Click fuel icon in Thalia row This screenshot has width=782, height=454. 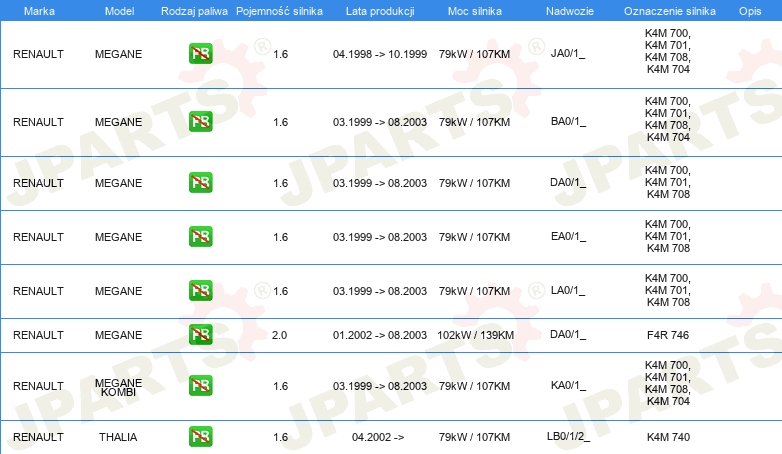[x=201, y=437]
